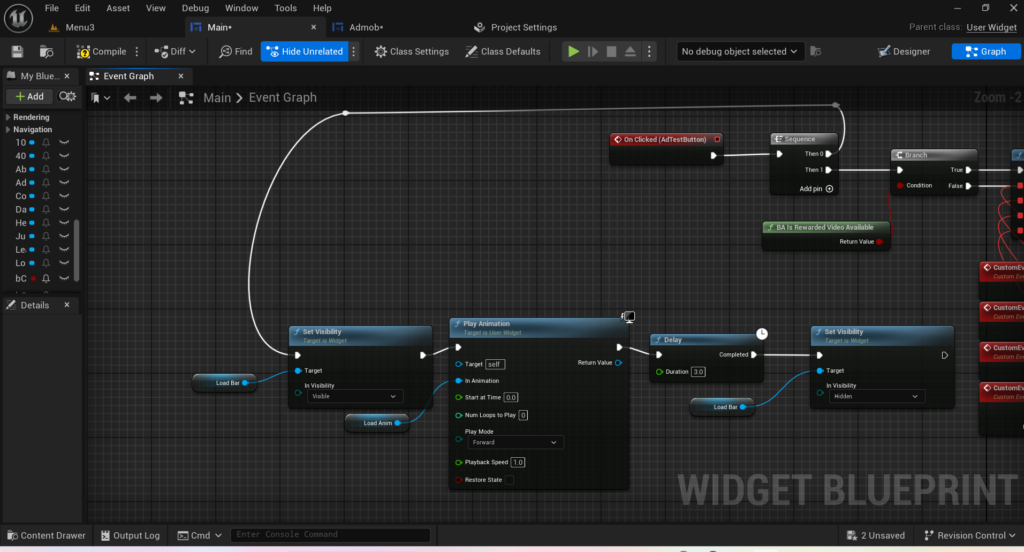
Task: Close the Main tab
Action: pyautogui.click(x=313, y=27)
